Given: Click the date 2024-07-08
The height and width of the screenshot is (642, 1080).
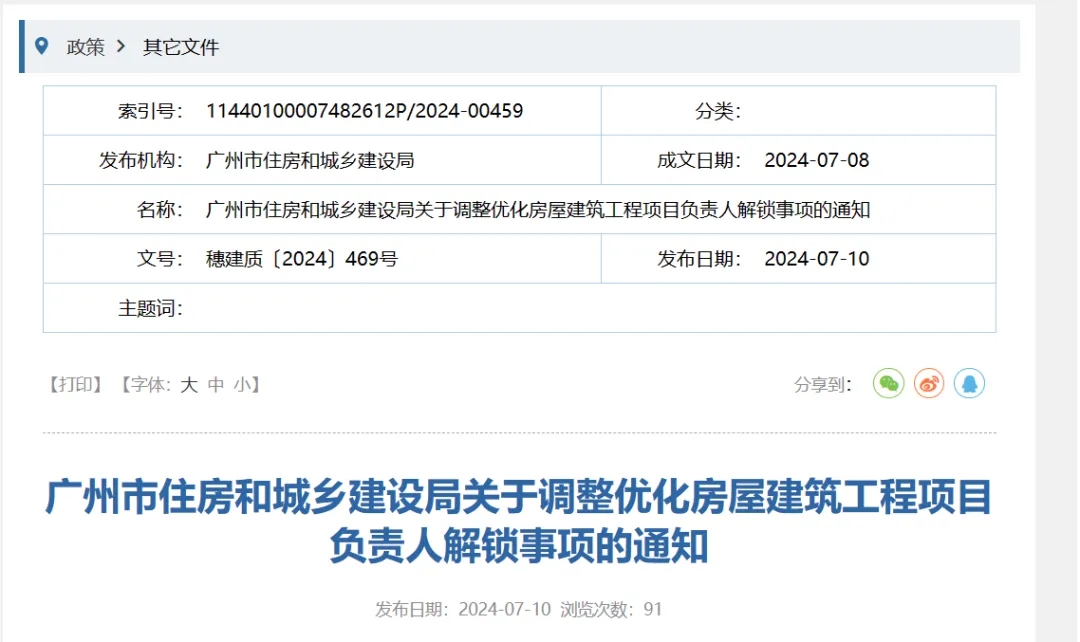Looking at the screenshot, I should pyautogui.click(x=817, y=160).
